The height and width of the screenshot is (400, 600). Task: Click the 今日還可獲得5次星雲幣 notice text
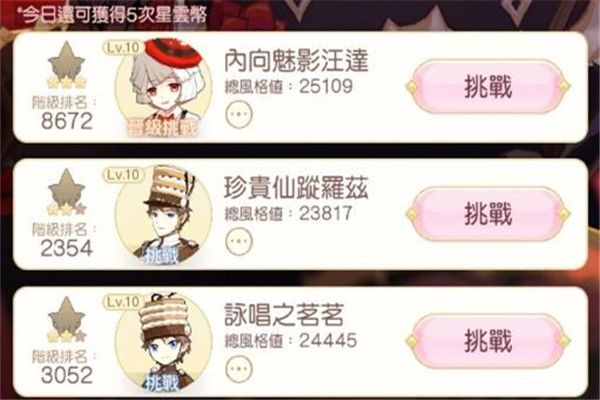point(114,15)
